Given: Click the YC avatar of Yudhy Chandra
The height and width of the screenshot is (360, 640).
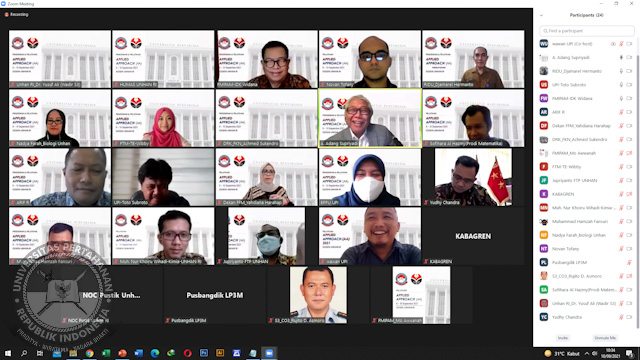Looking at the screenshot, I should (544, 317).
